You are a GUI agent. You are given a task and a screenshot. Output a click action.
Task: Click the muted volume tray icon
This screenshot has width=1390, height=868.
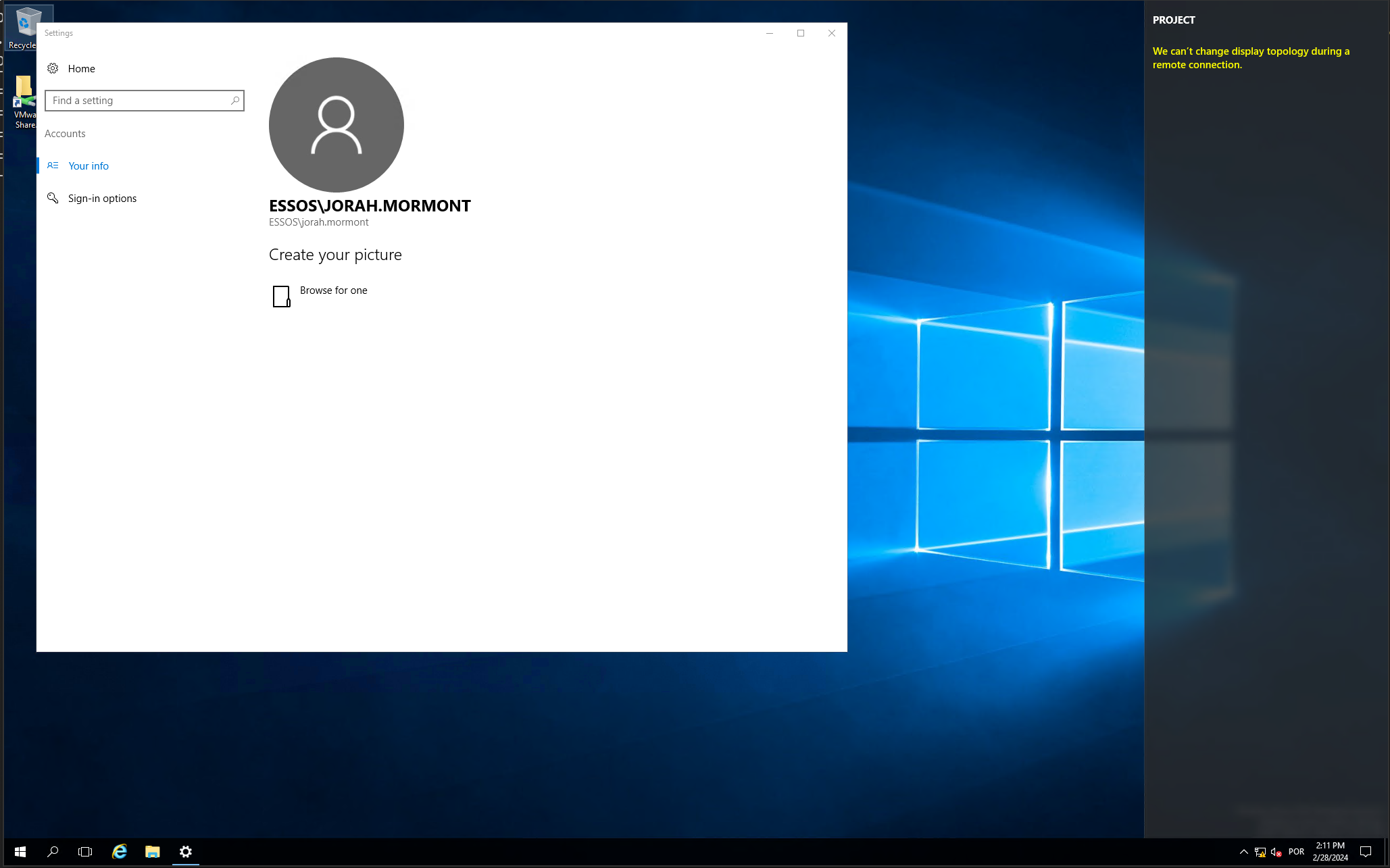pos(1276,852)
